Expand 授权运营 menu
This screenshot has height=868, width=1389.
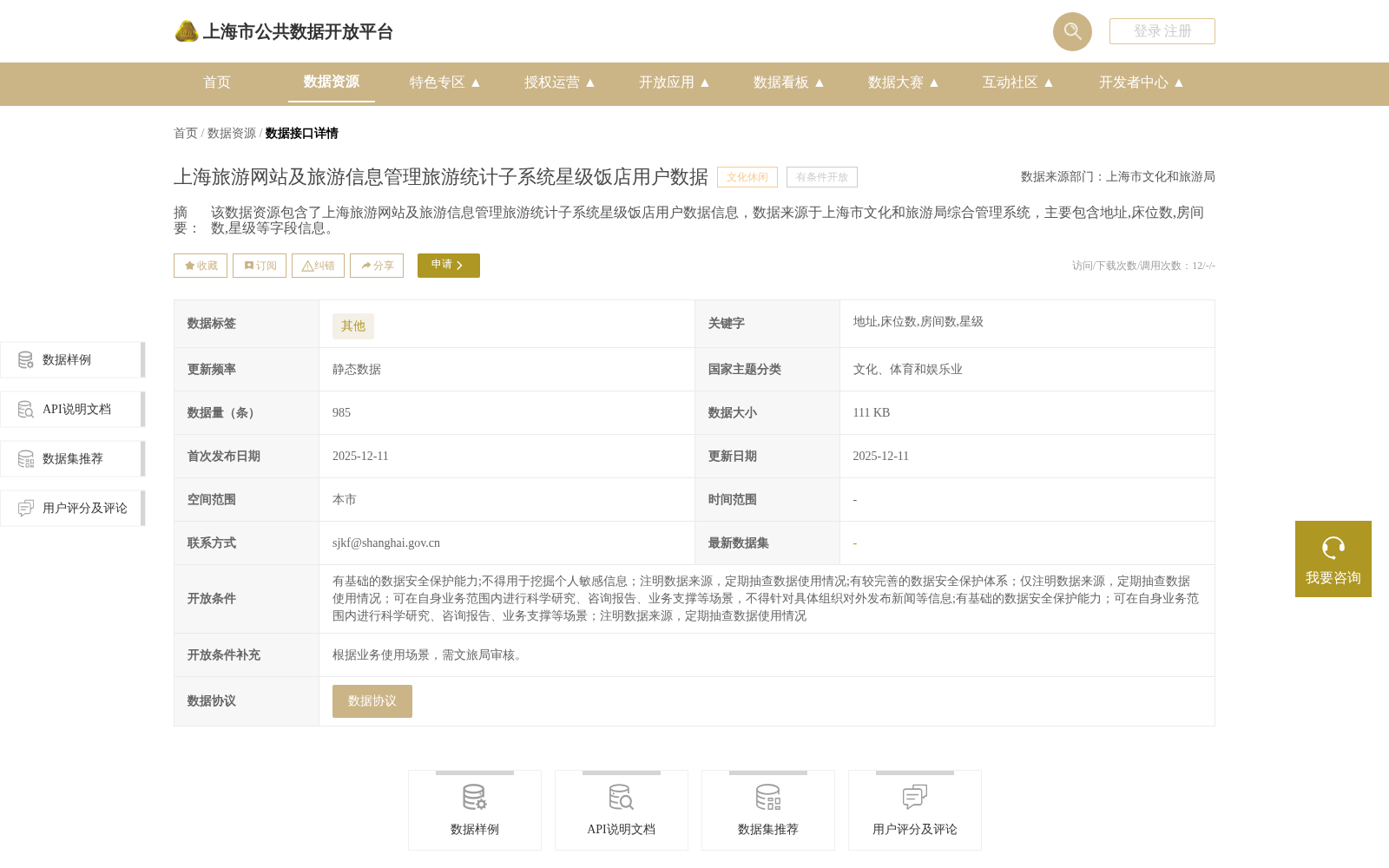pyautogui.click(x=559, y=82)
